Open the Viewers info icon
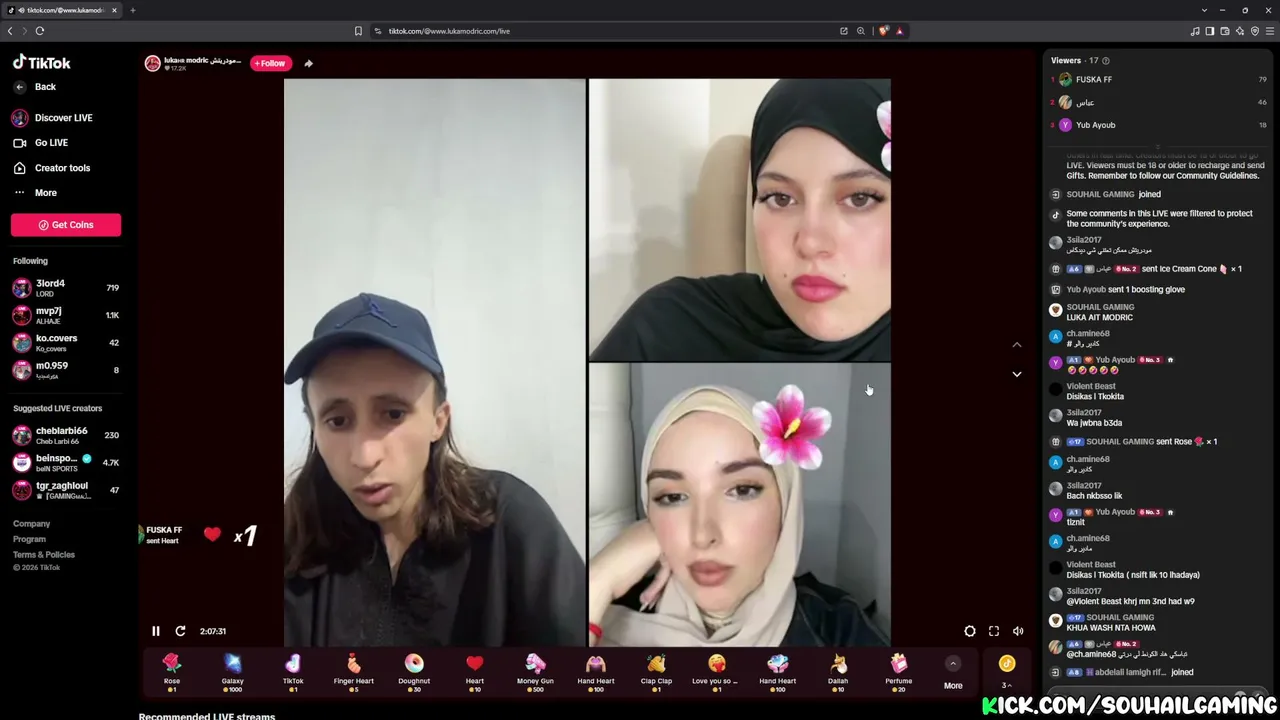 1105,61
